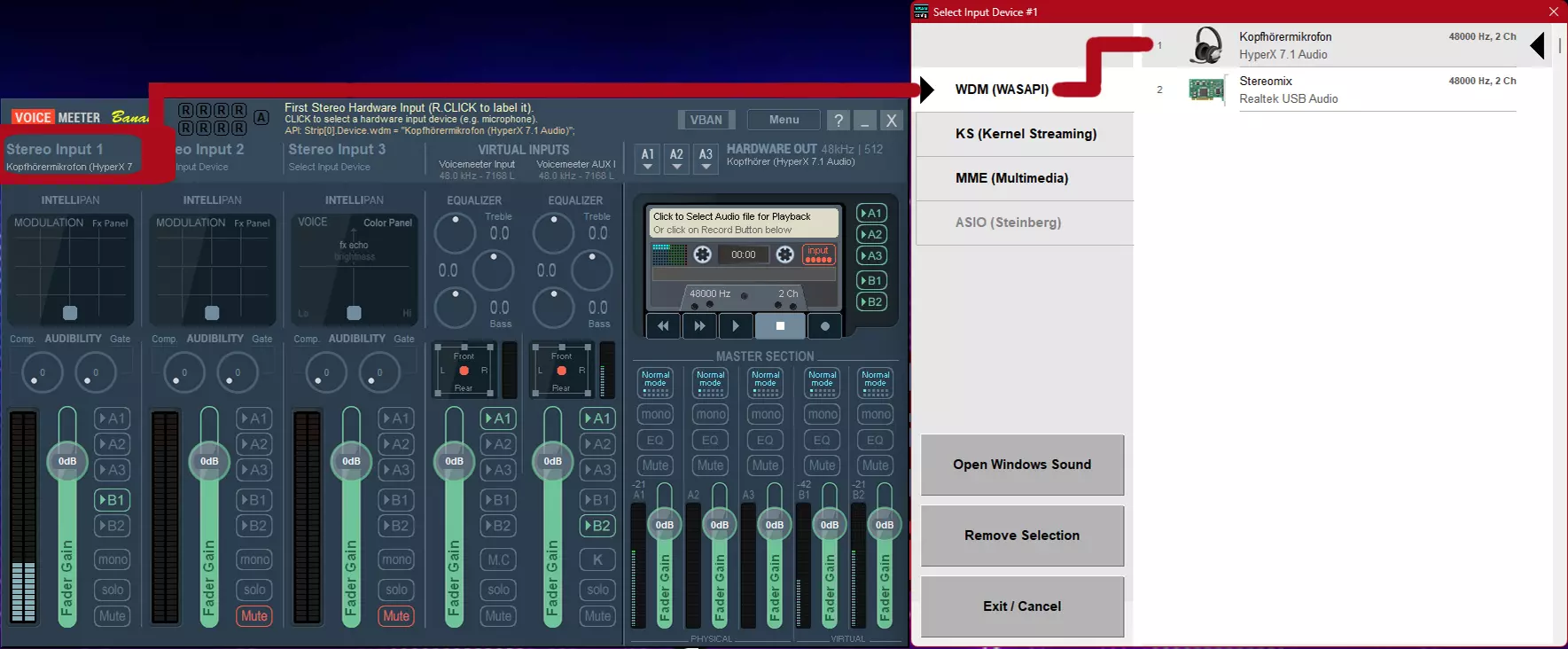Open the A1 hardware out device dropdown
This screenshot has width=1568, height=649.
coord(648,159)
